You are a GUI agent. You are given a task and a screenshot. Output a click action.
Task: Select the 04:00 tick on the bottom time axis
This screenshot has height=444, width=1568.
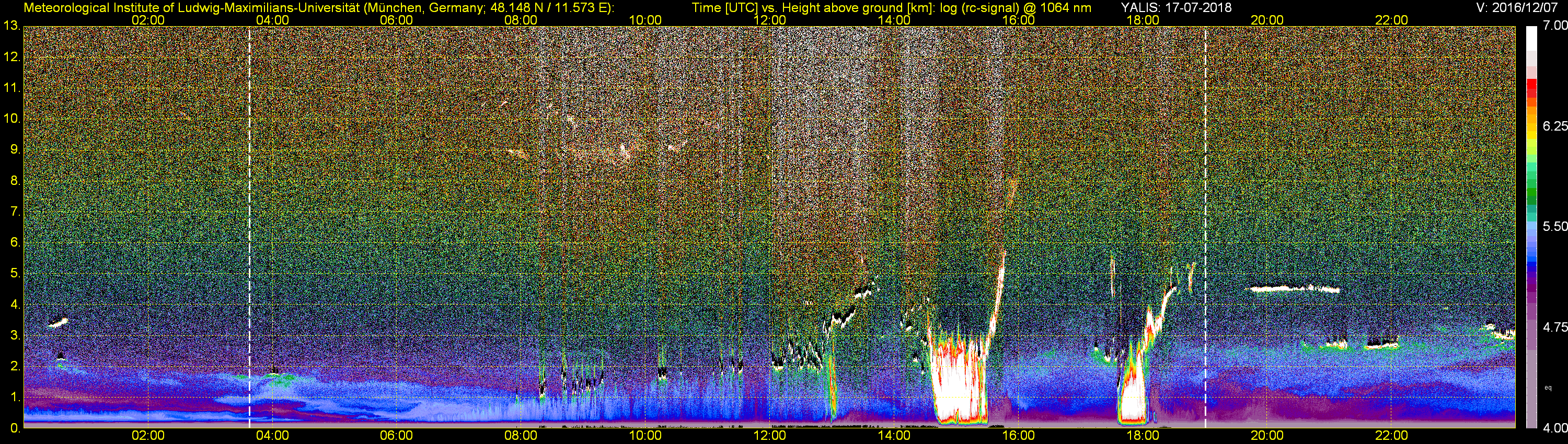point(272,436)
